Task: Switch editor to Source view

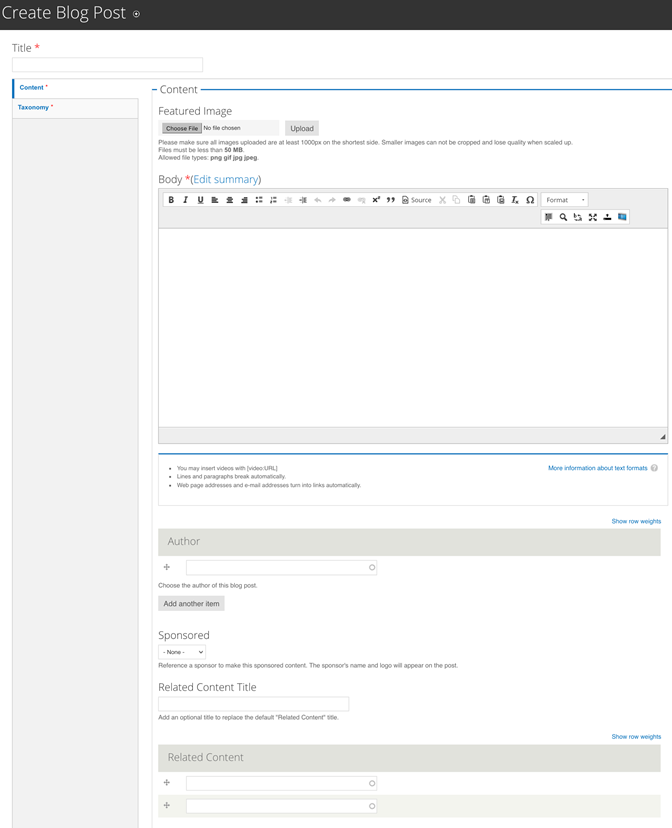Action: [x=417, y=200]
